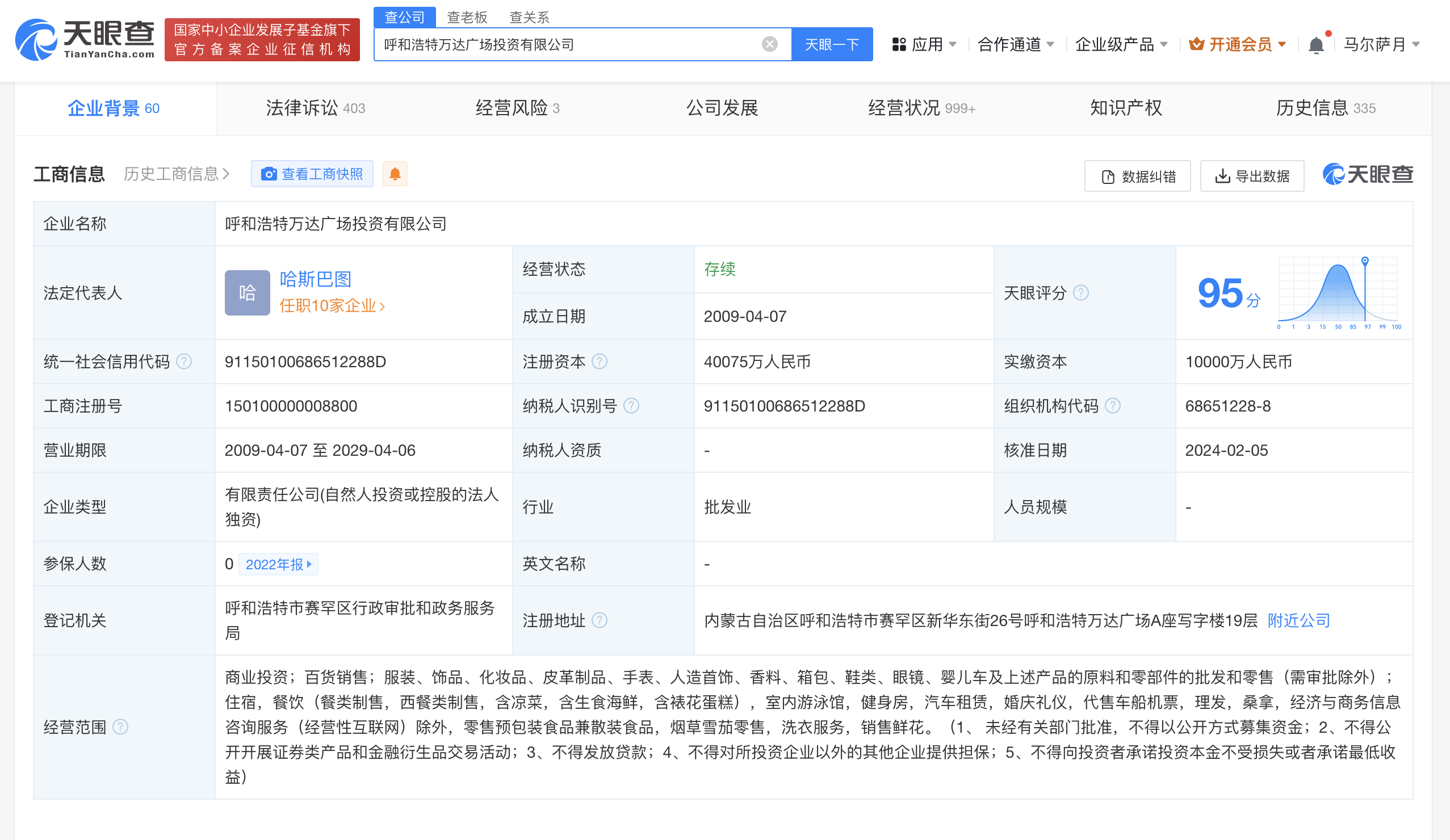Screen dimensions: 1450x840
Task: Click the 天眼查 logo beside 导出数据
Action: 1368,174
